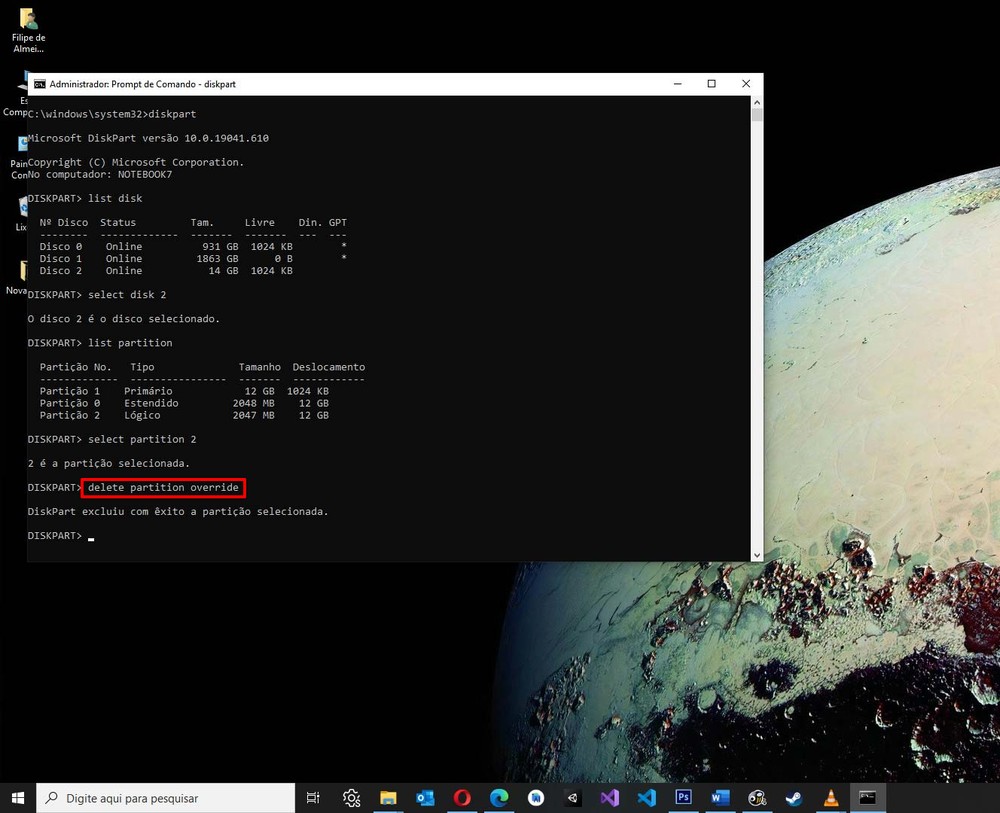Open the Windows Start menu
The width and height of the screenshot is (1000, 813).
pyautogui.click(x=18, y=797)
